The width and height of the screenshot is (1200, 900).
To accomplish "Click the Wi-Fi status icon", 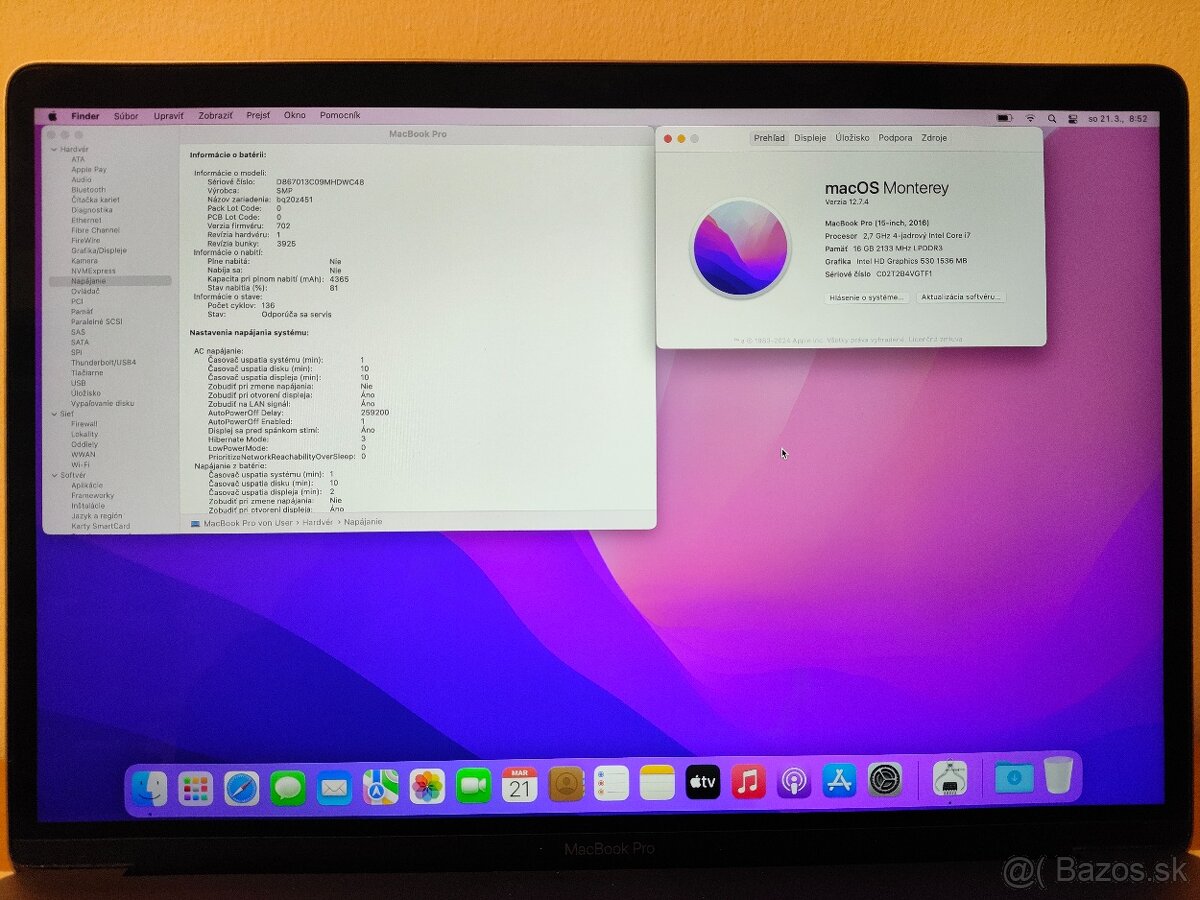I will (x=1031, y=117).
